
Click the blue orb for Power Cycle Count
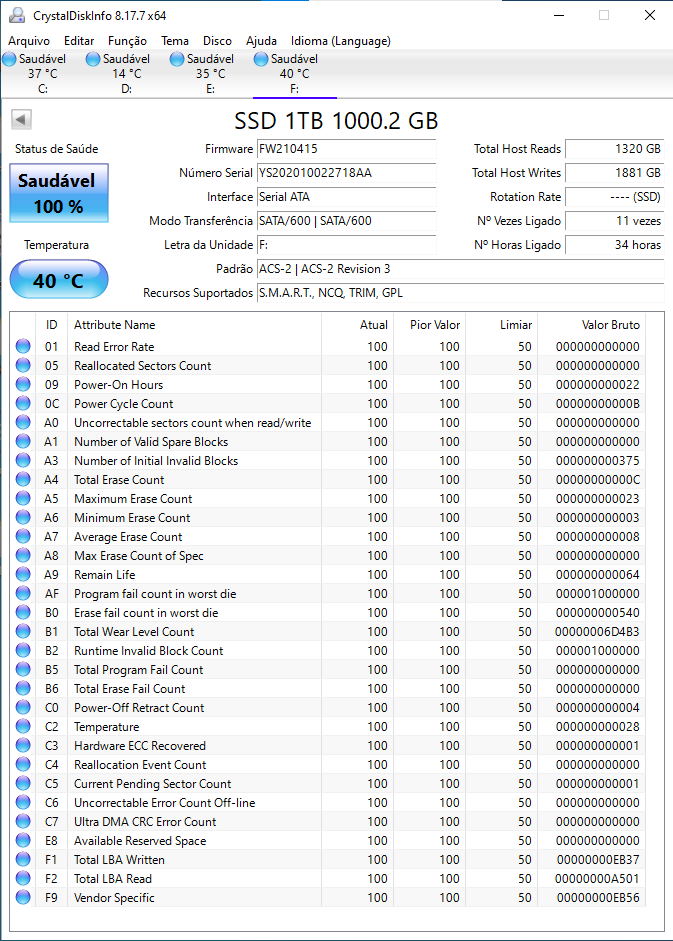[23, 403]
